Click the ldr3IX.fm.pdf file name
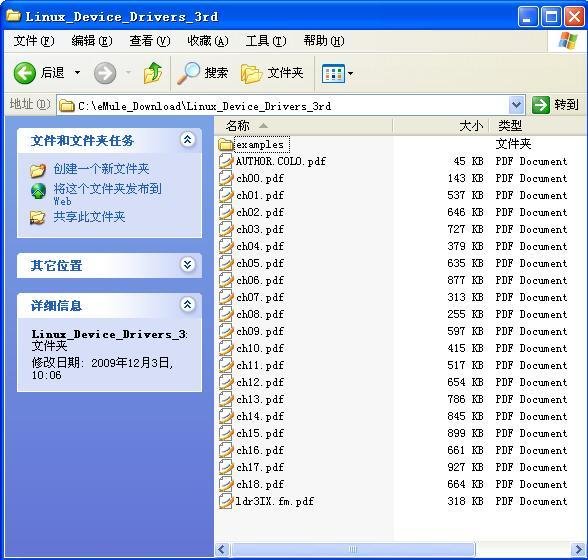 pos(274,501)
